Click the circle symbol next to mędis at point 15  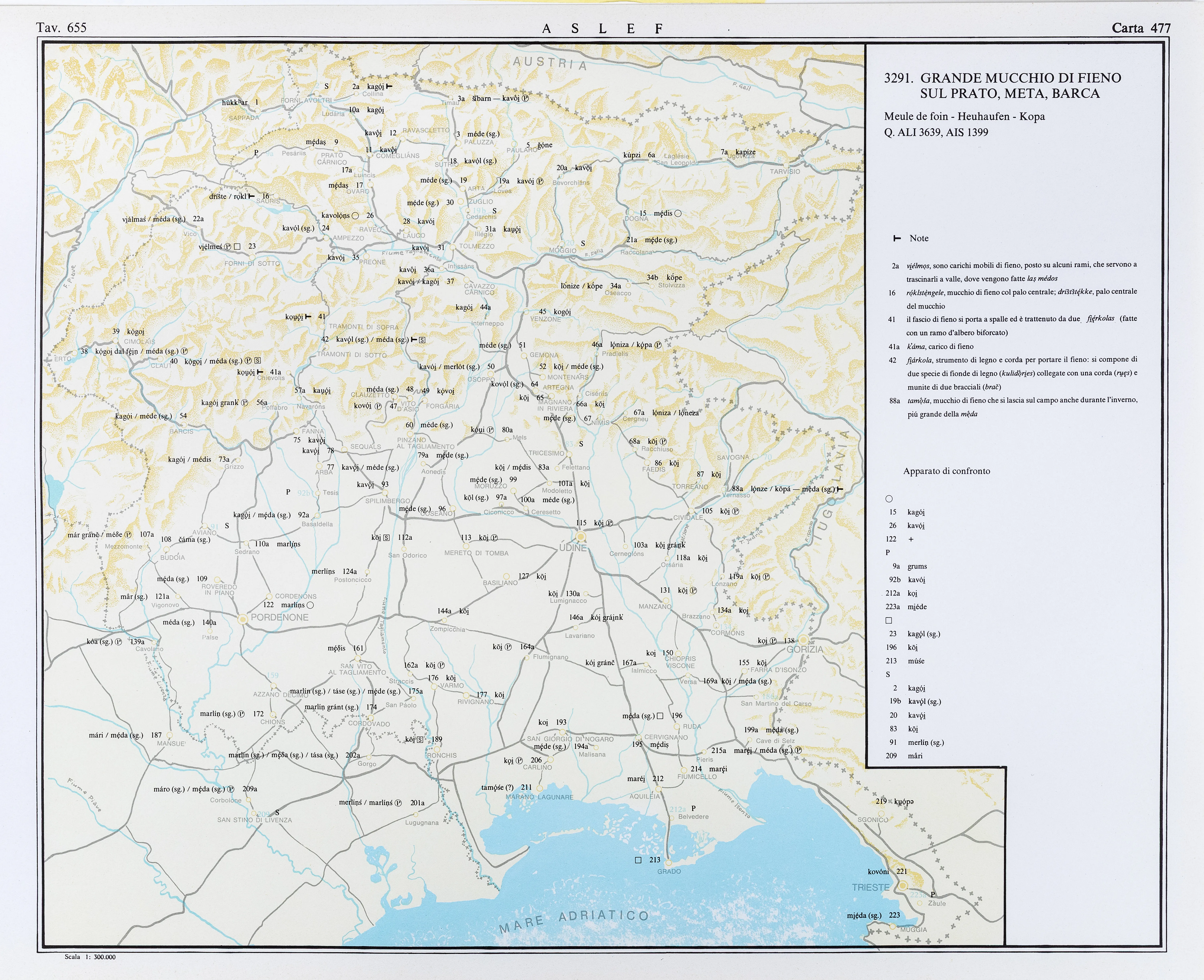[x=678, y=213]
